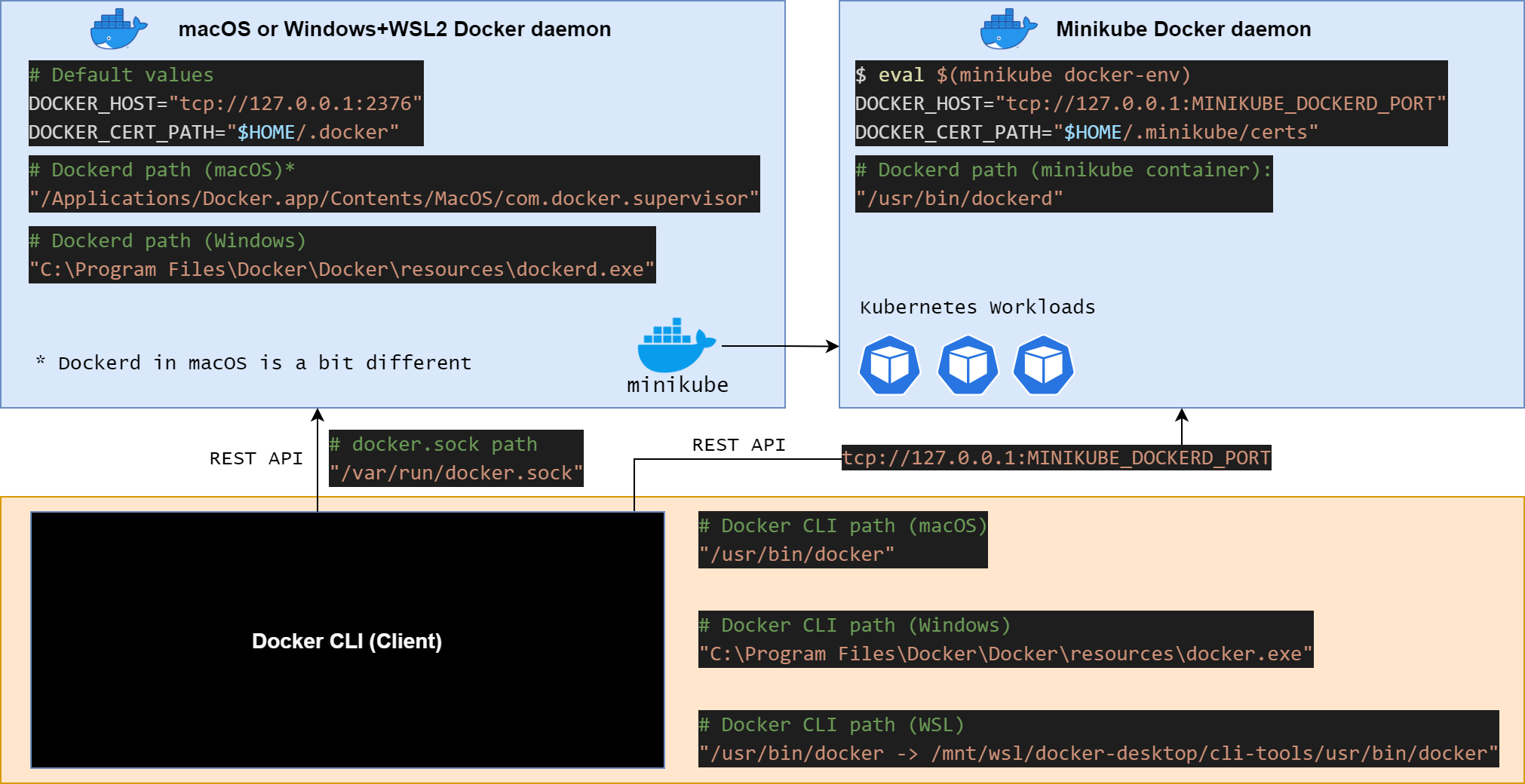Select the black Docker CLI (Client) box
The height and width of the screenshot is (784, 1525).
348,640
